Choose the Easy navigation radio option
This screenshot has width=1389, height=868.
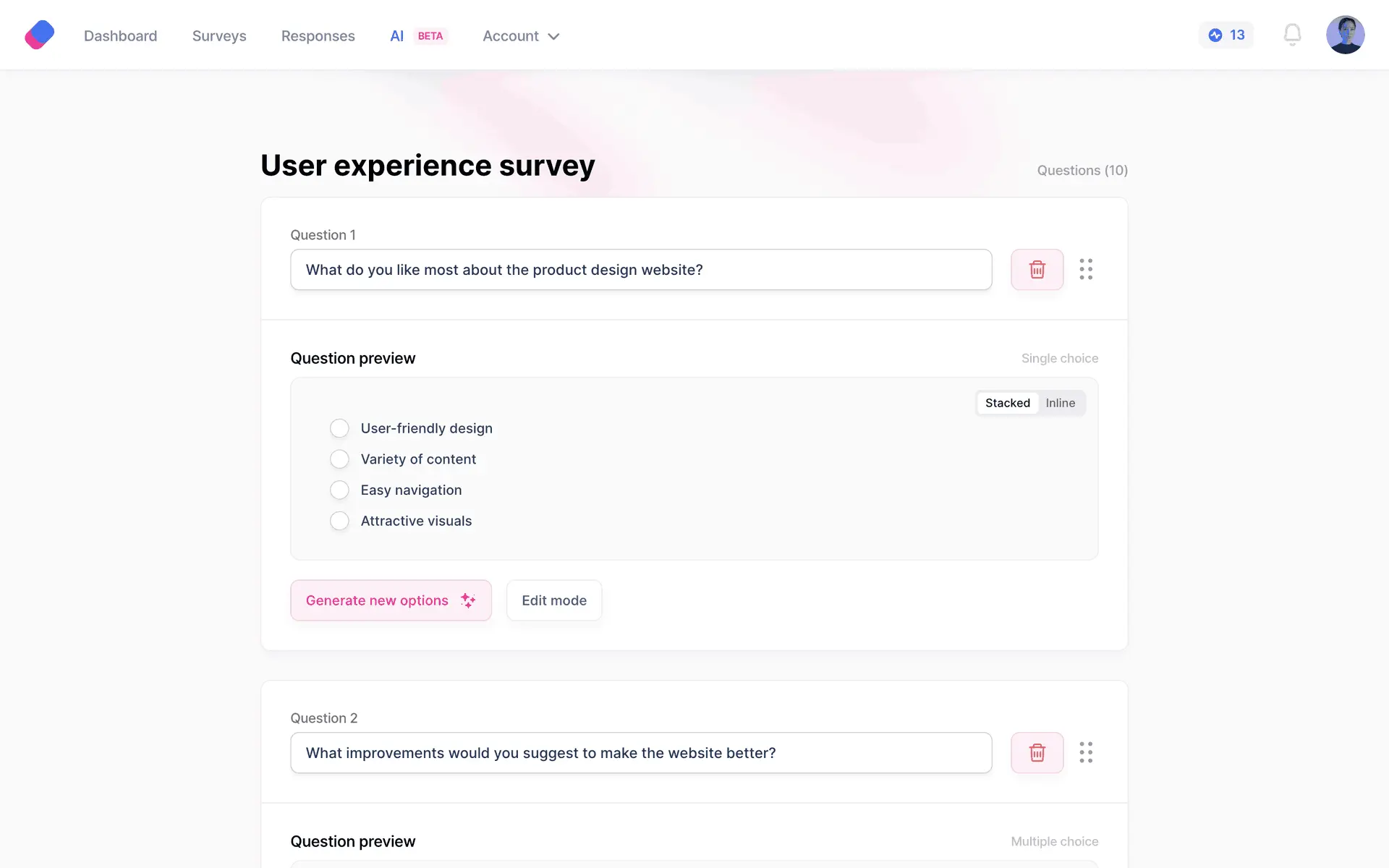339,490
